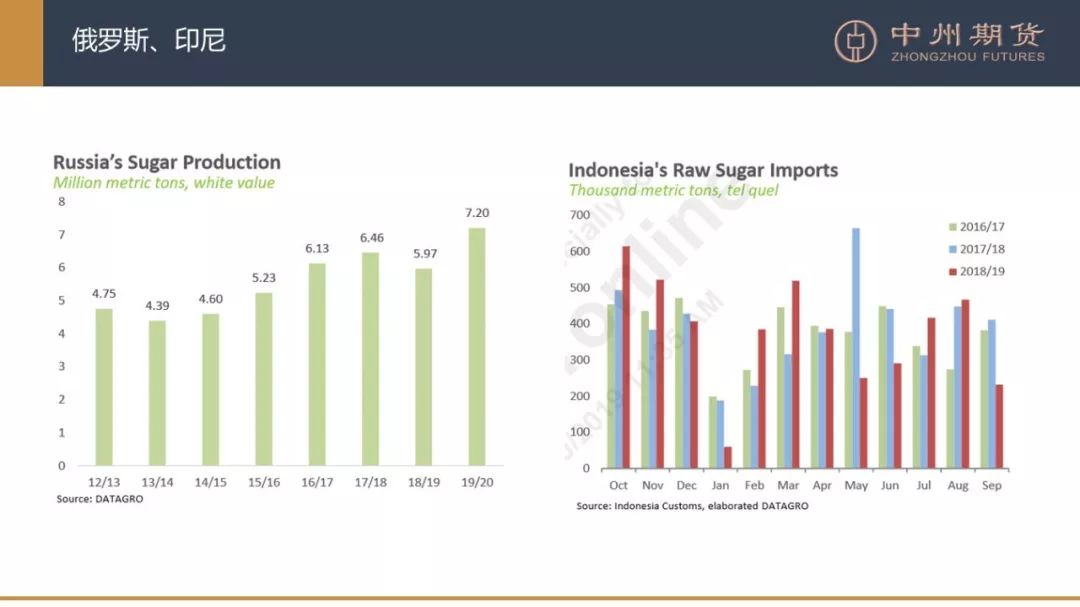Select the Indonesia's Raw Sugar Imports title

703,170
